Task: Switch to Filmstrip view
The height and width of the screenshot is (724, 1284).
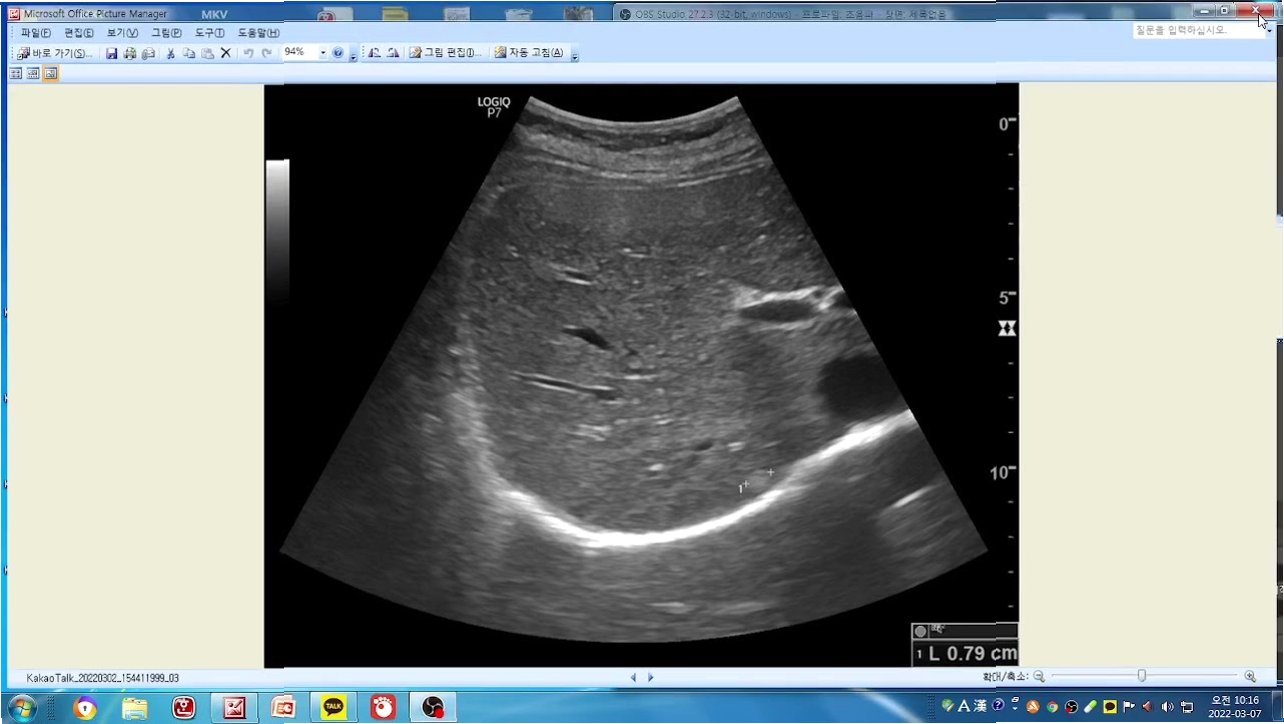Action: click(x=33, y=73)
